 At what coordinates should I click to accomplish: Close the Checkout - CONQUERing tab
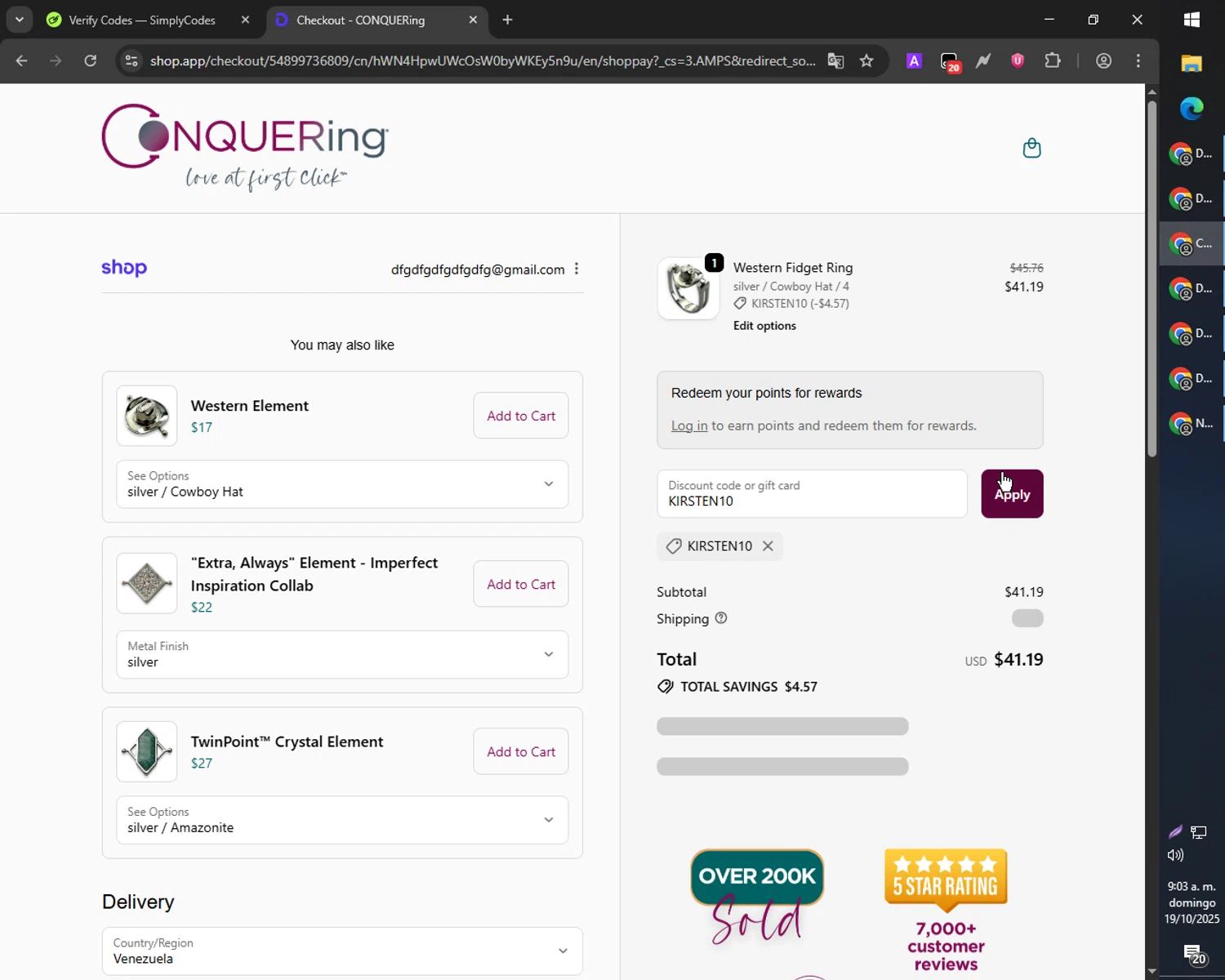(473, 20)
